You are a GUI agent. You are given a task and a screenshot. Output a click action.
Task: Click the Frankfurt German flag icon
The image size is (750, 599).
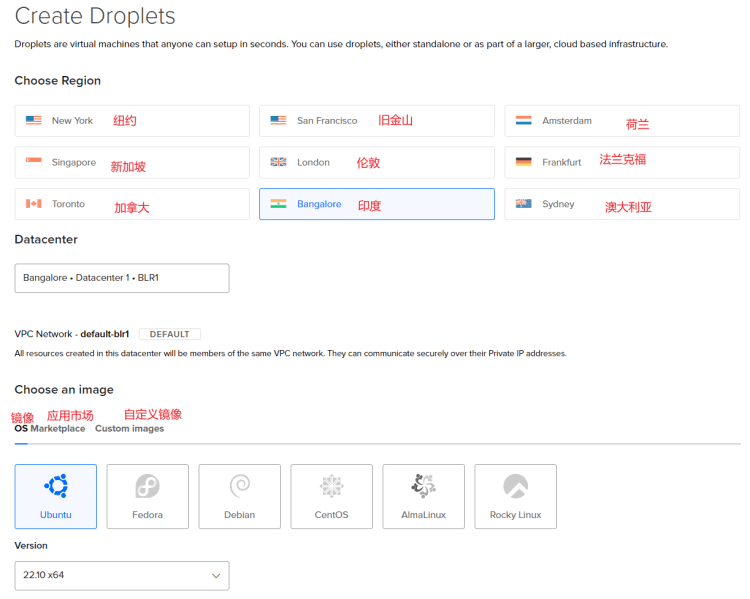coord(524,162)
